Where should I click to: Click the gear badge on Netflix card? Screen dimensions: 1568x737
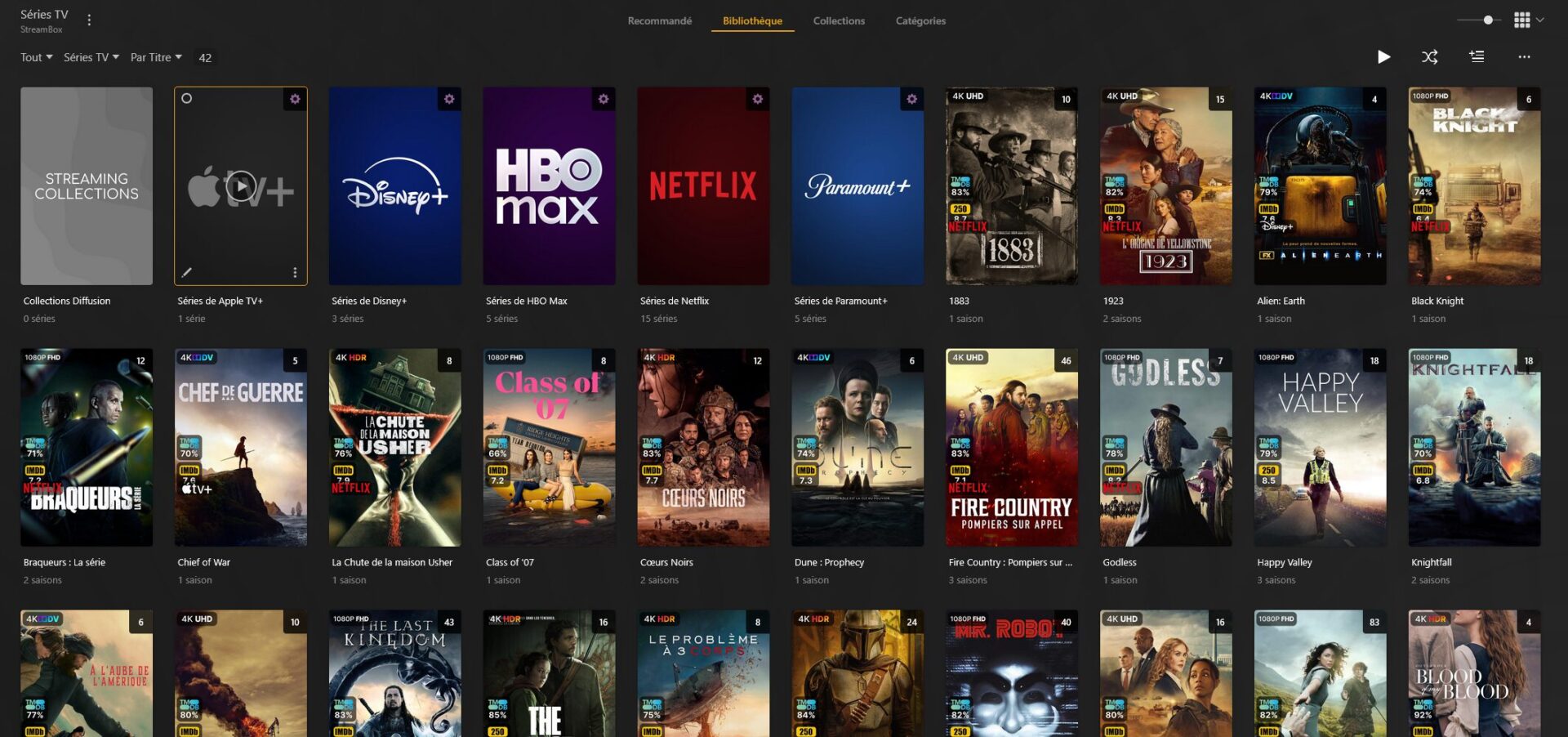pyautogui.click(x=758, y=99)
